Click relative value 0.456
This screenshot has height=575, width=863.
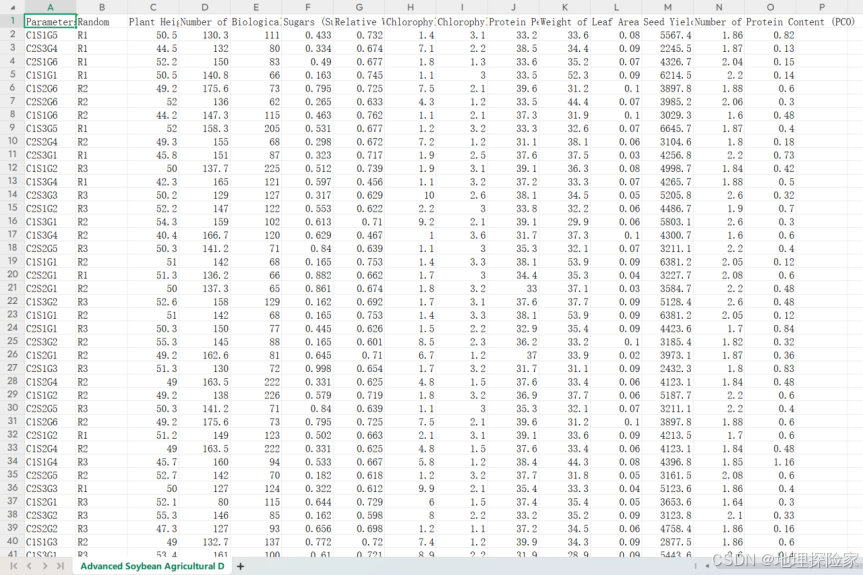pyautogui.click(x=359, y=182)
